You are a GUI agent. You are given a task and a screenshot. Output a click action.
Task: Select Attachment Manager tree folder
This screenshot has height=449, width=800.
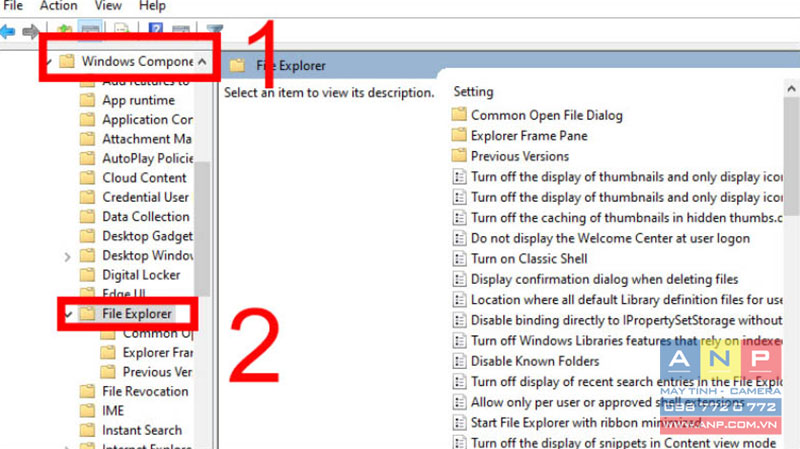point(147,139)
